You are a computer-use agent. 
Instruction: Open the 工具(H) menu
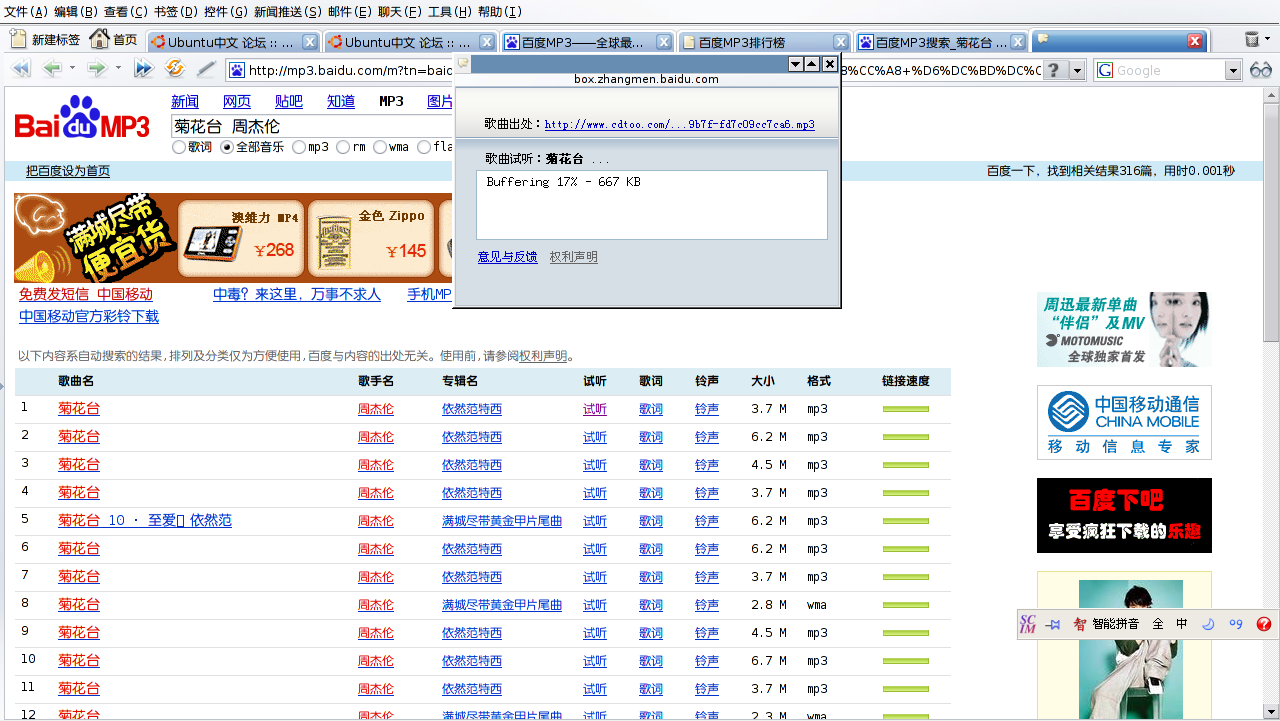(x=450, y=11)
